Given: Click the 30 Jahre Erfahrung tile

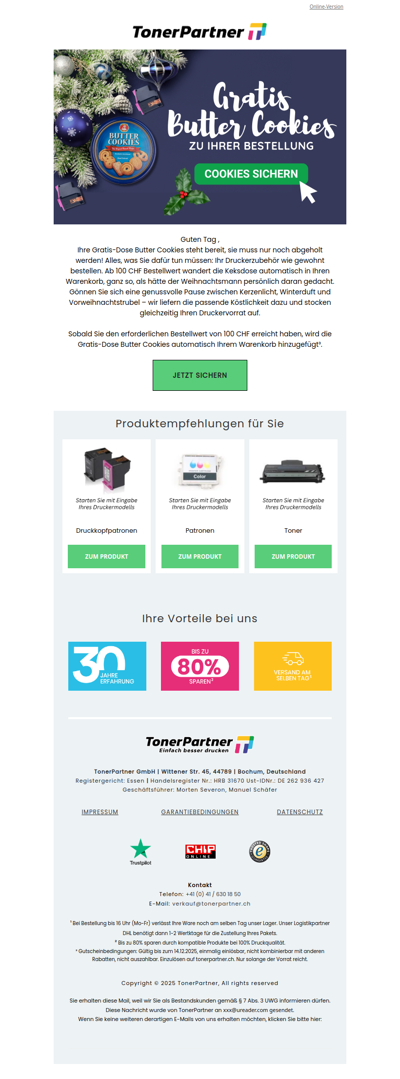Looking at the screenshot, I should coord(107,666).
